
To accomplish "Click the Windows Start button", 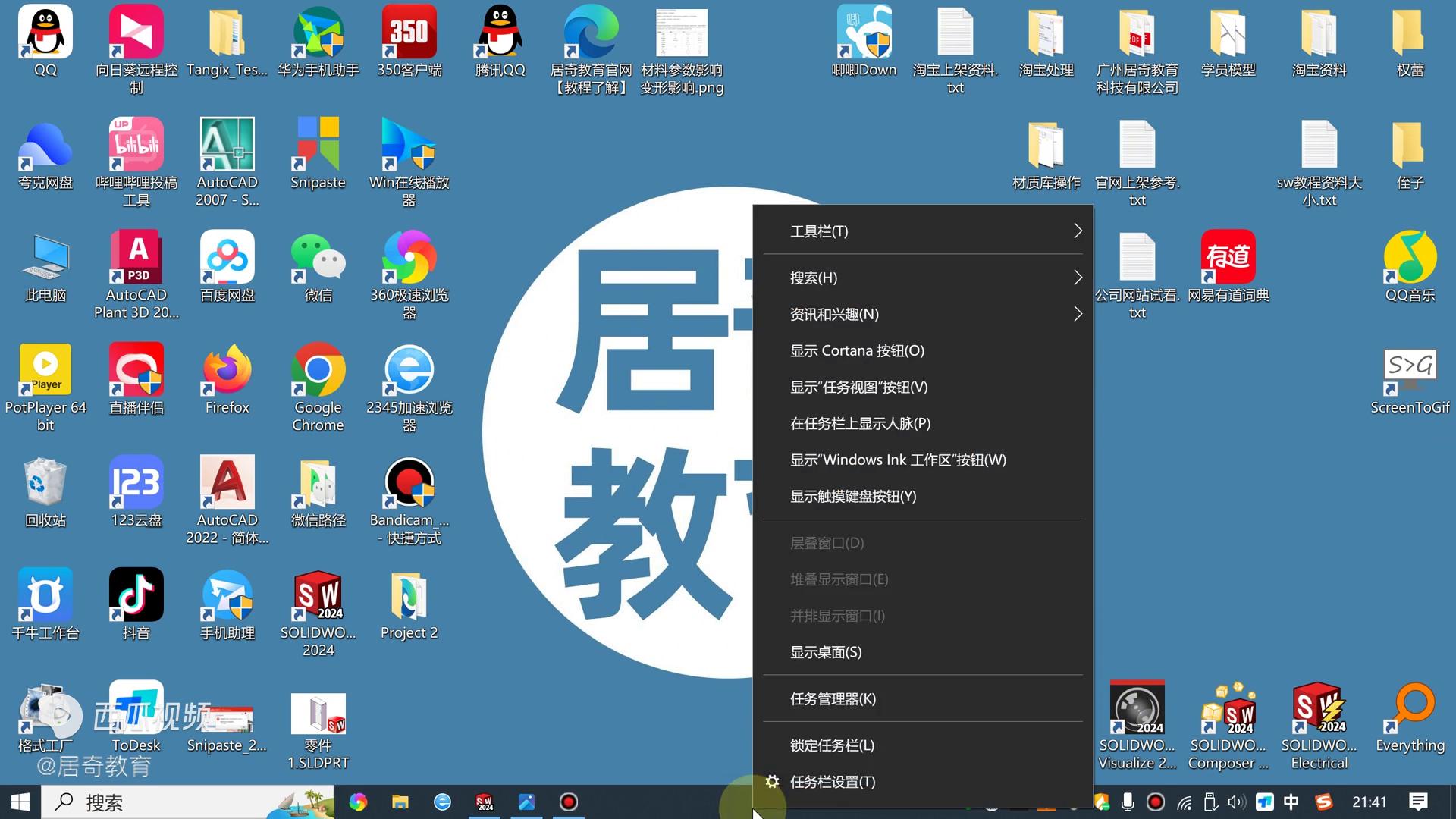I will (x=20, y=802).
